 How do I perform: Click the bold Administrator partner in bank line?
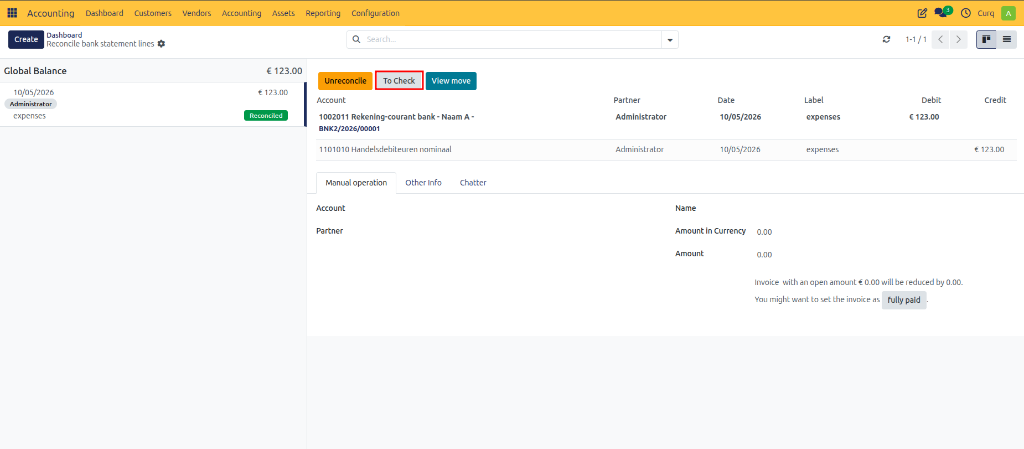[641, 117]
